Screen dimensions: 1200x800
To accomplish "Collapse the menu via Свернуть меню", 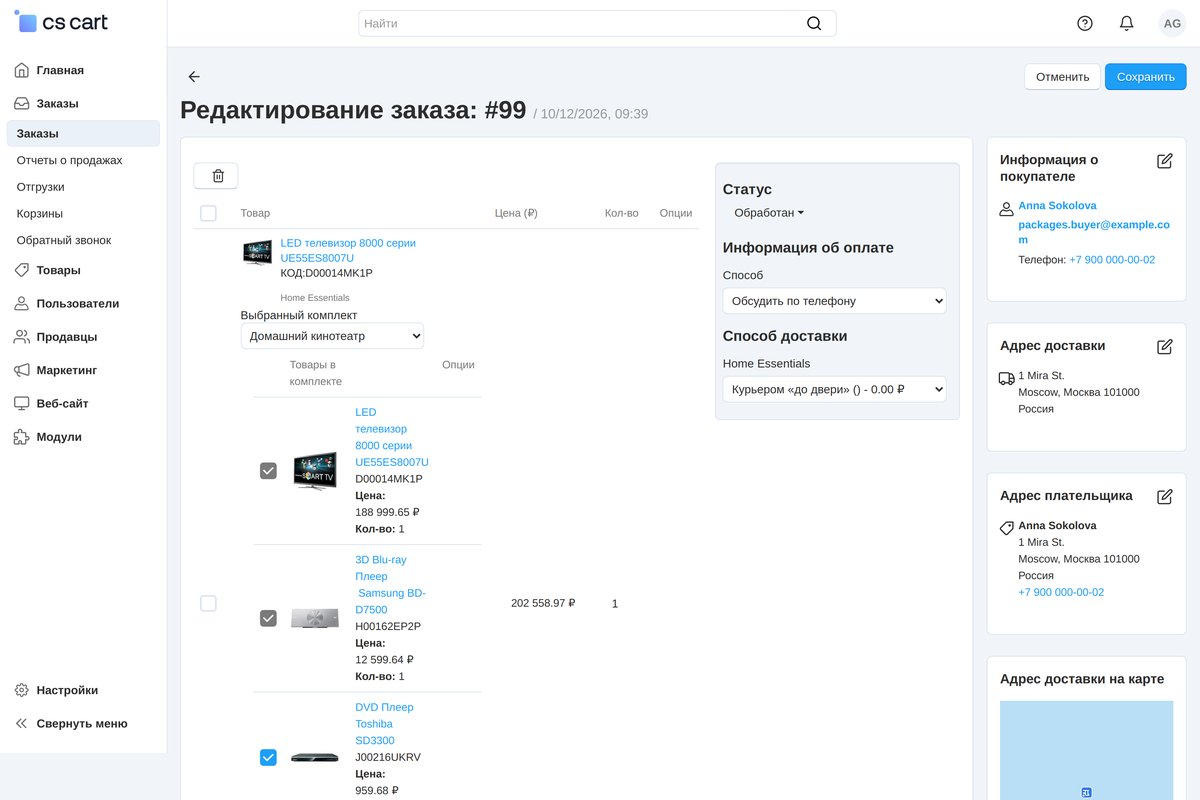I will (x=82, y=724).
